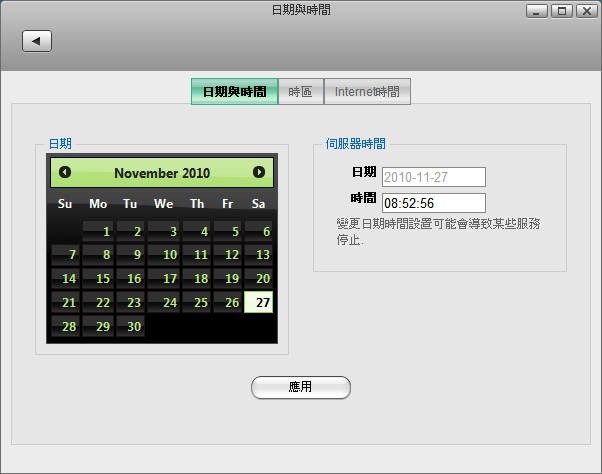Click the back arrow button
This screenshot has width=602, height=474.
pos(37,41)
